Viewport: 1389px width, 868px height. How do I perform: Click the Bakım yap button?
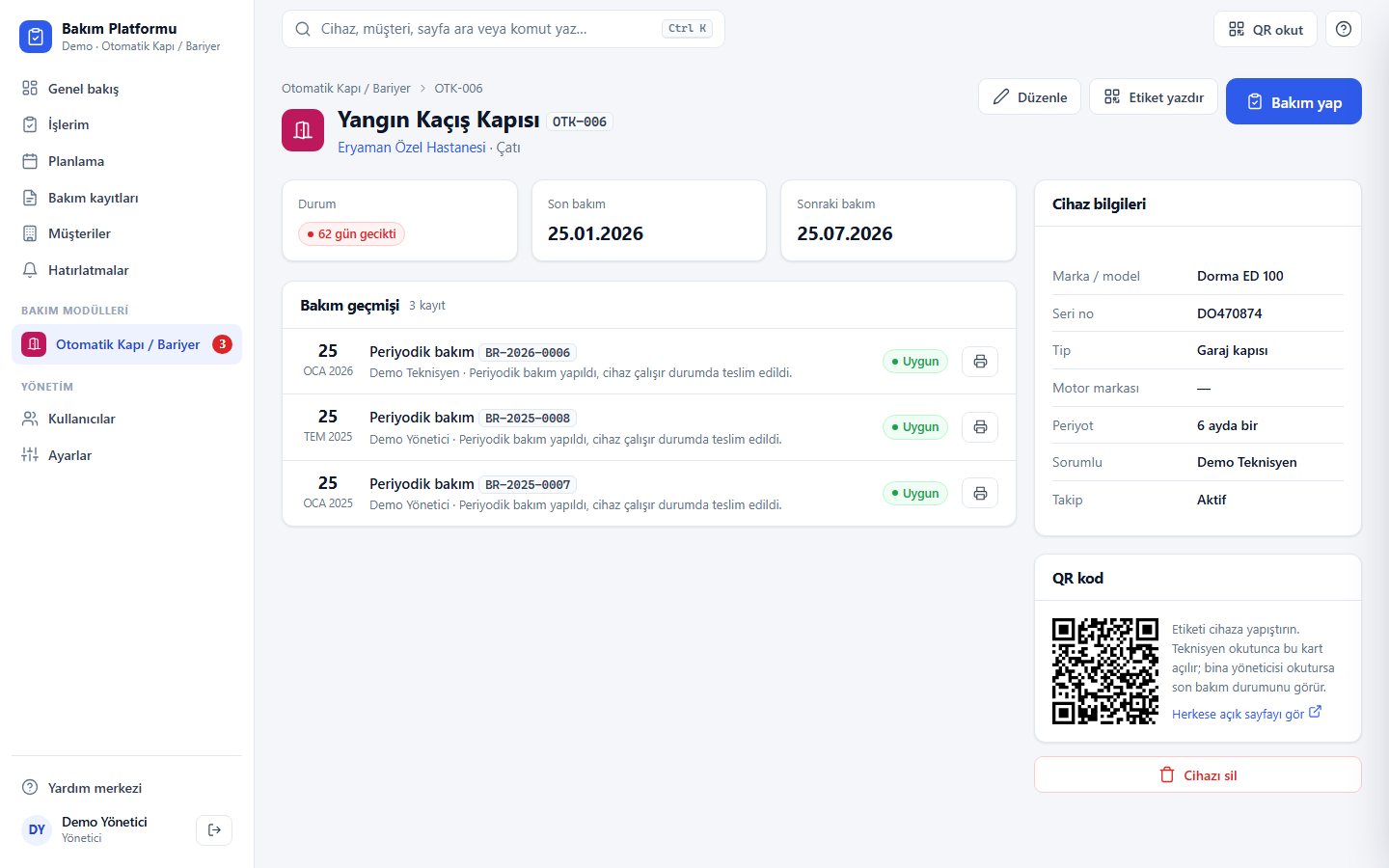point(1294,101)
